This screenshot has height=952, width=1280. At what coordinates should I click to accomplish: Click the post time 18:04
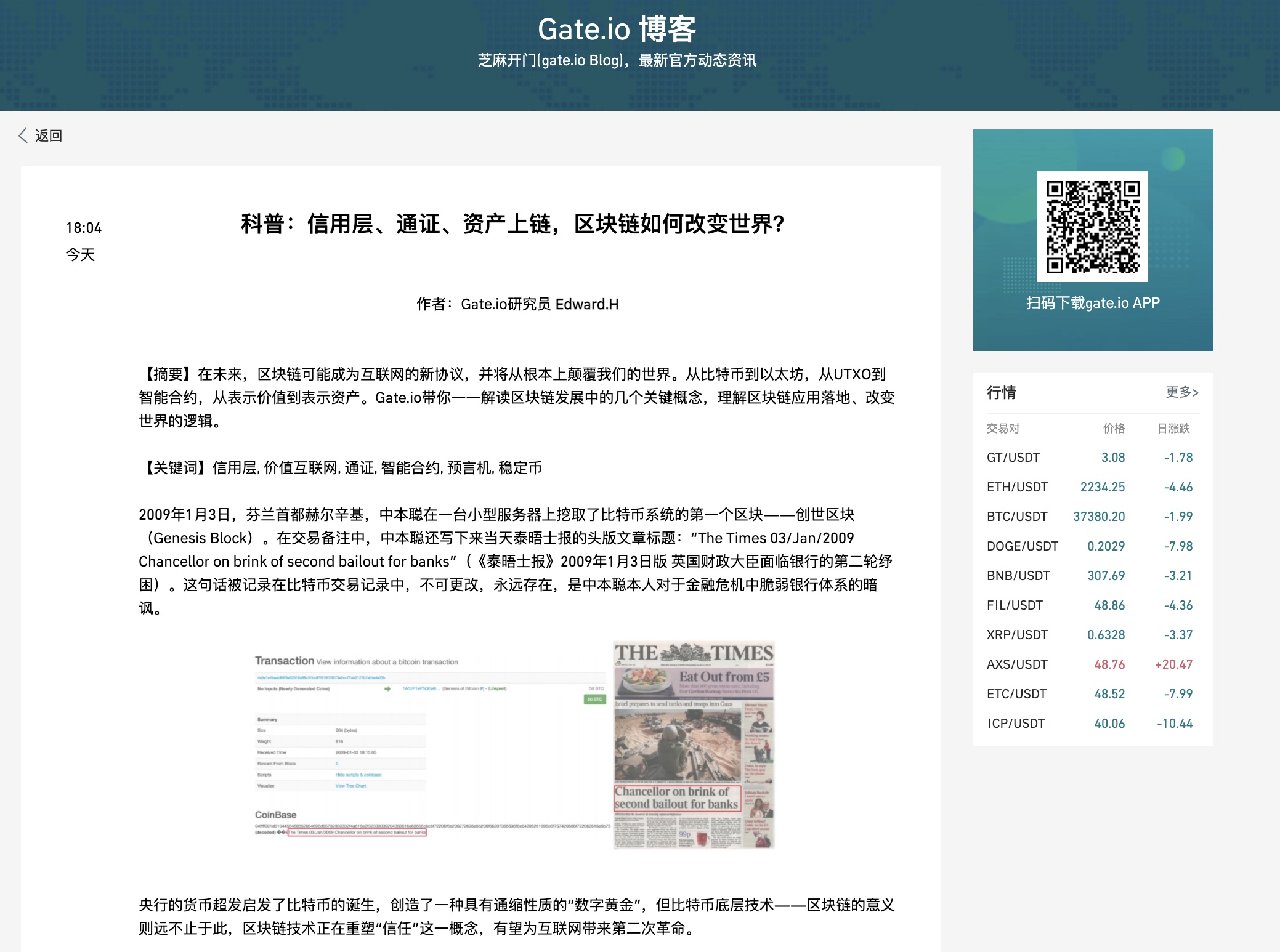click(84, 228)
